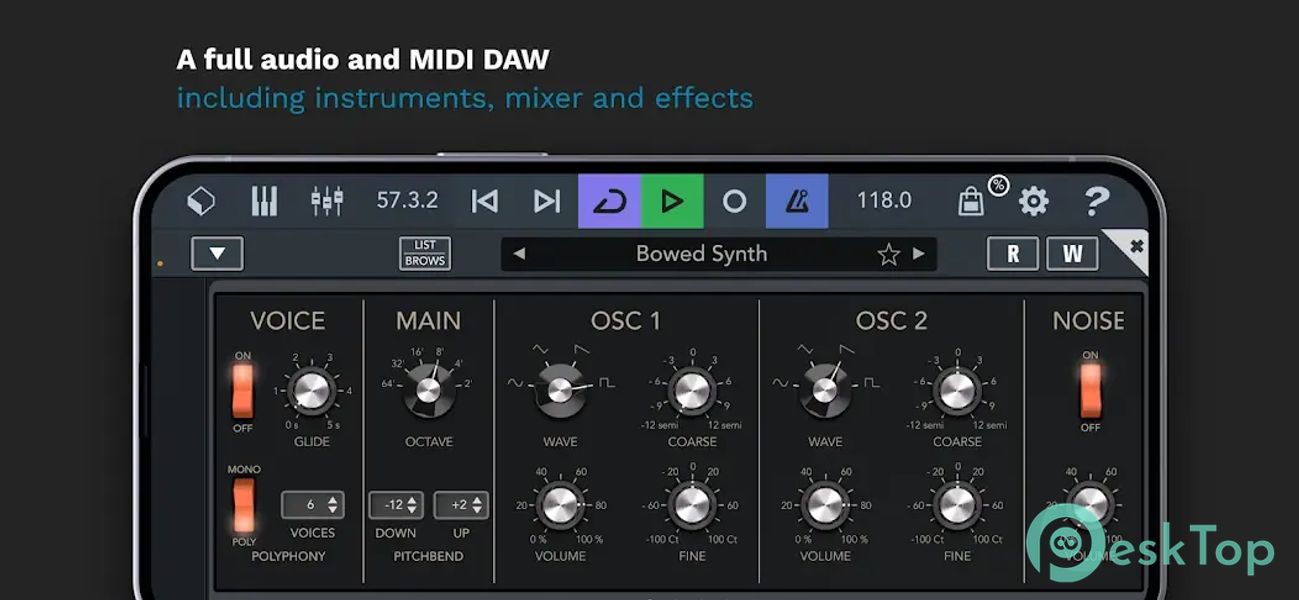Toggle the NOISE ON/OFF switch

pyautogui.click(x=1090, y=391)
